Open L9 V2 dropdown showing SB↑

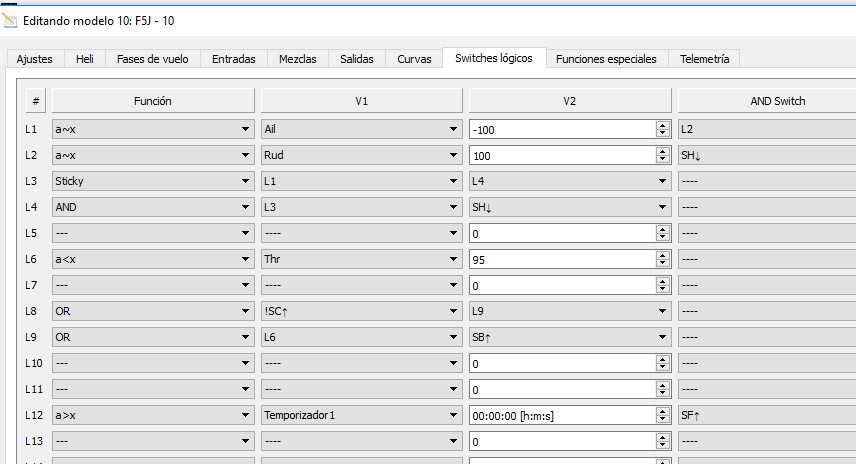pyautogui.click(x=569, y=337)
